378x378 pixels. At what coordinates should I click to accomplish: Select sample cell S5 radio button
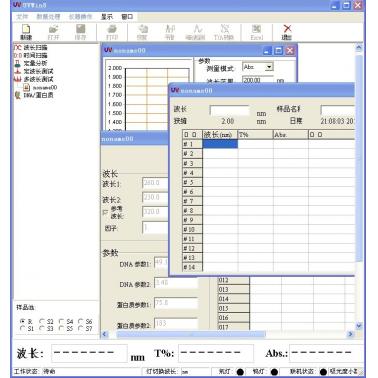pos(61,328)
